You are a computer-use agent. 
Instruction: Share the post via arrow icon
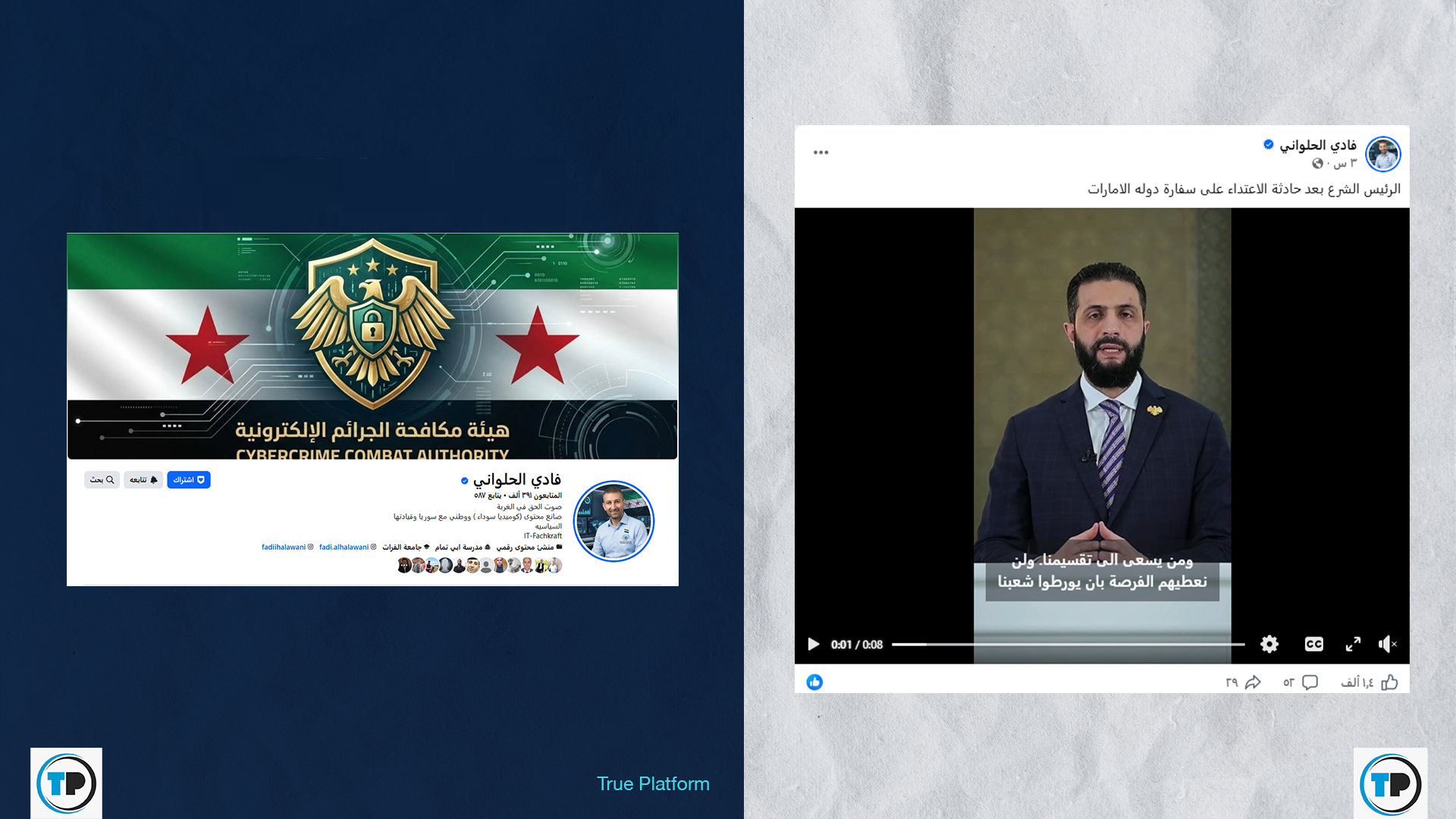pos(1253,682)
